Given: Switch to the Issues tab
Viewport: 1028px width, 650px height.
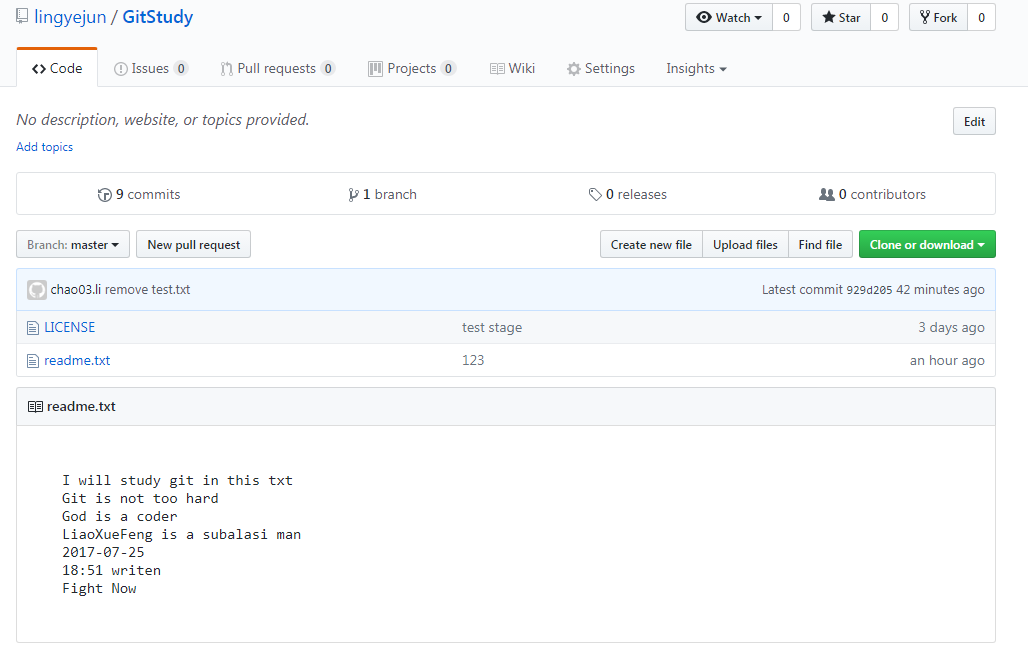Looking at the screenshot, I should tap(151, 69).
